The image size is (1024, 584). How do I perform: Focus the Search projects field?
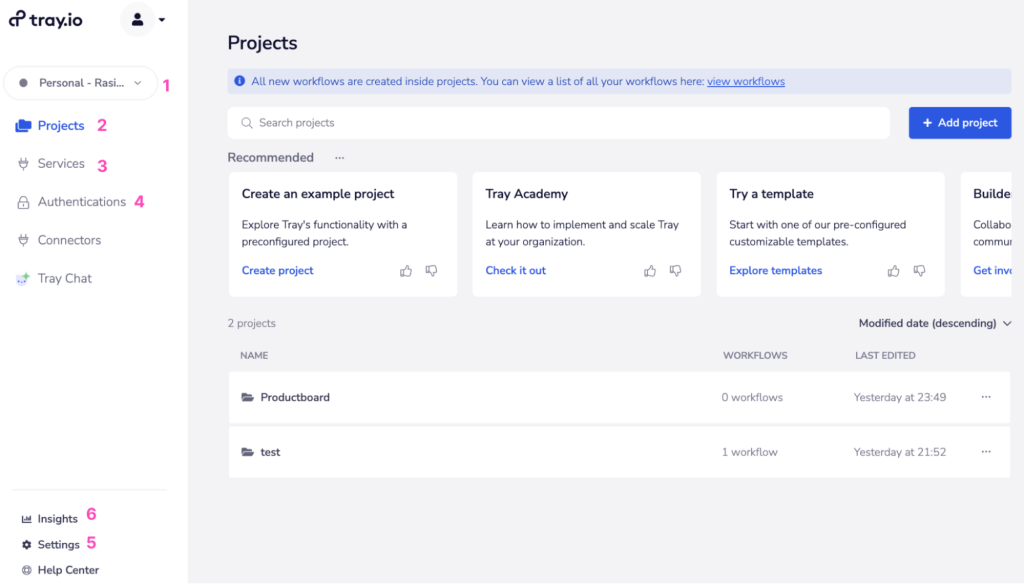coord(558,123)
